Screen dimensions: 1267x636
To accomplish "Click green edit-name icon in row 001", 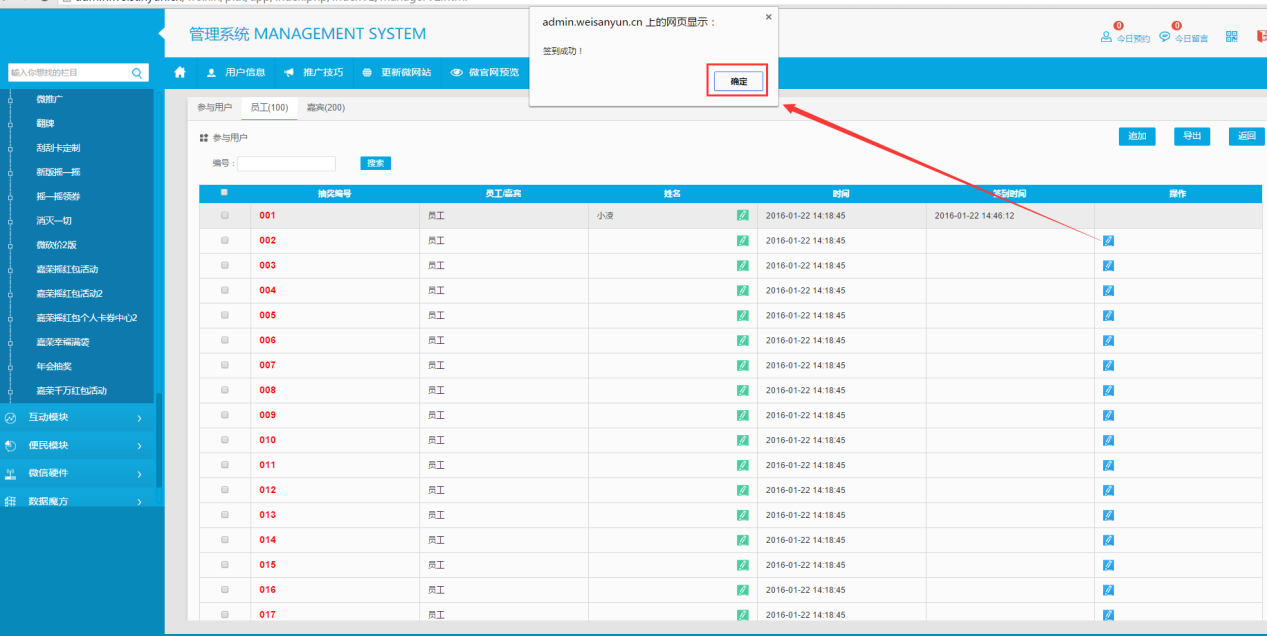I will click(x=742, y=215).
